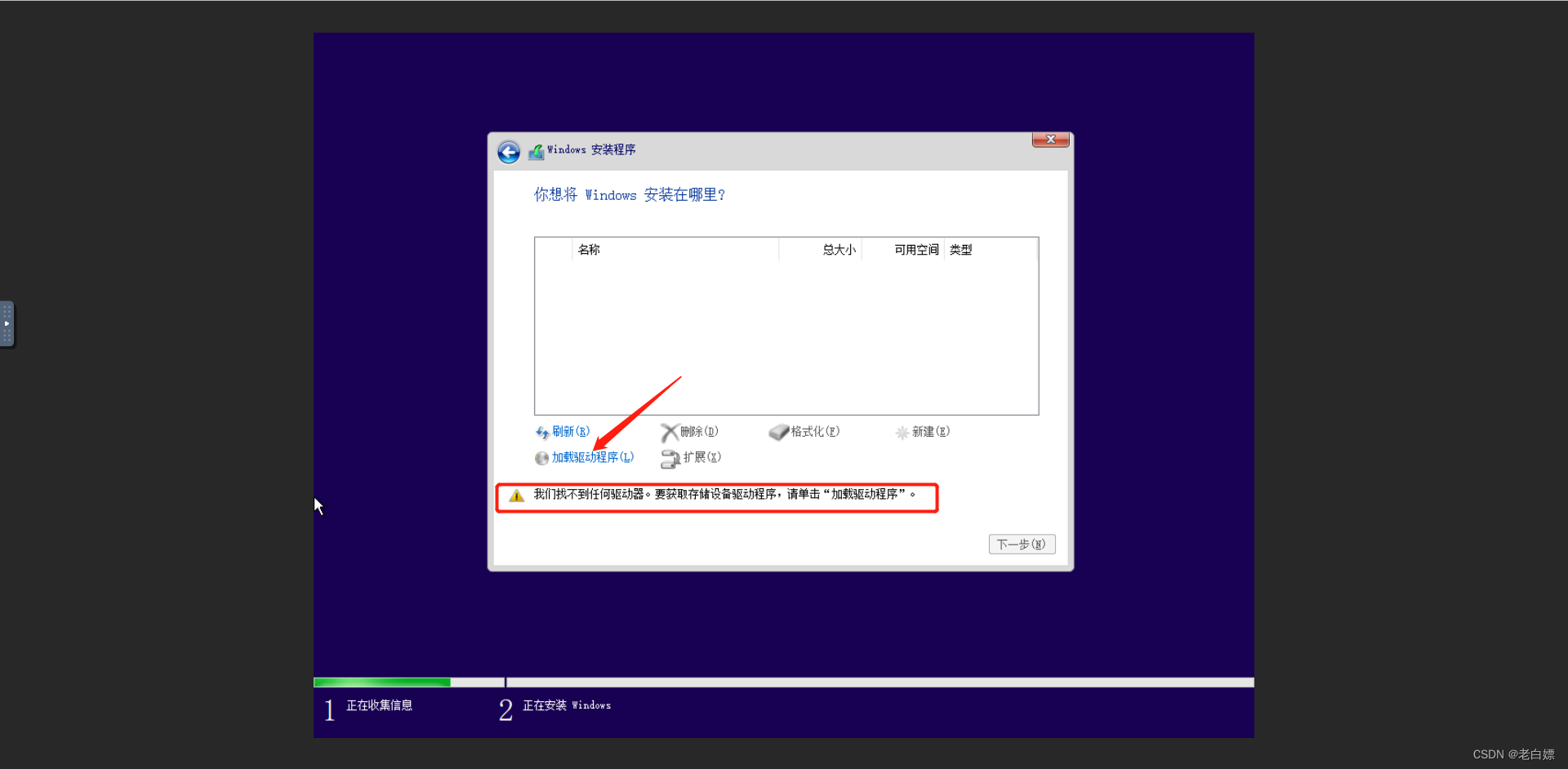Image resolution: width=1568 pixels, height=769 pixels.
Task: Click step 2 正在安装 Windows label
Action: pyautogui.click(x=567, y=705)
